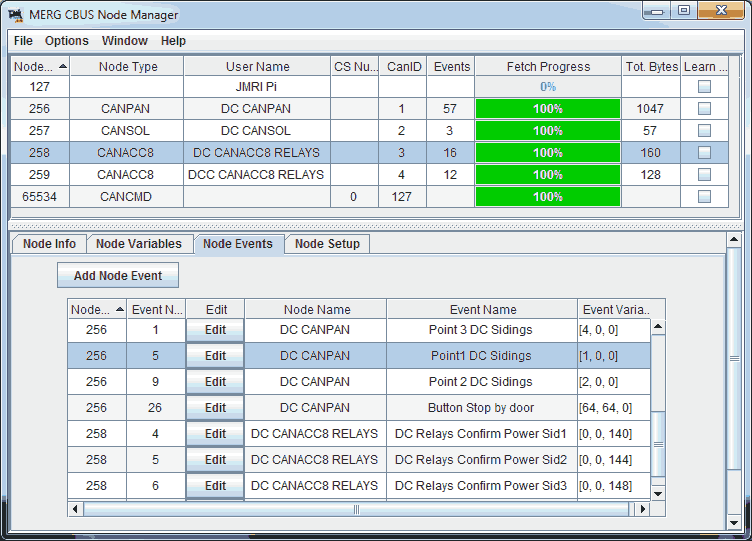
Task: Select the CANSOL node type cell
Action: click(x=126, y=130)
